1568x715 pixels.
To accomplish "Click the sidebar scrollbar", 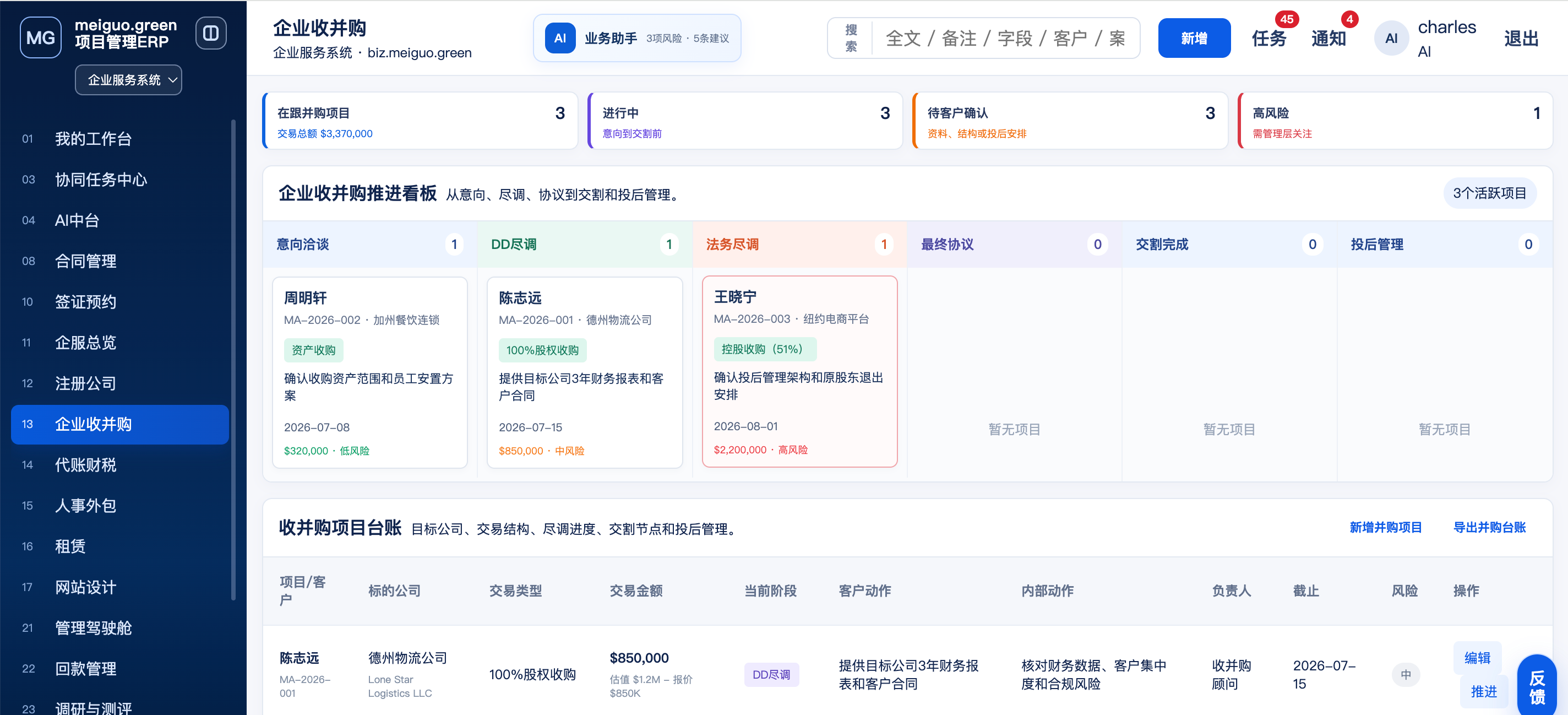I will click(233, 359).
